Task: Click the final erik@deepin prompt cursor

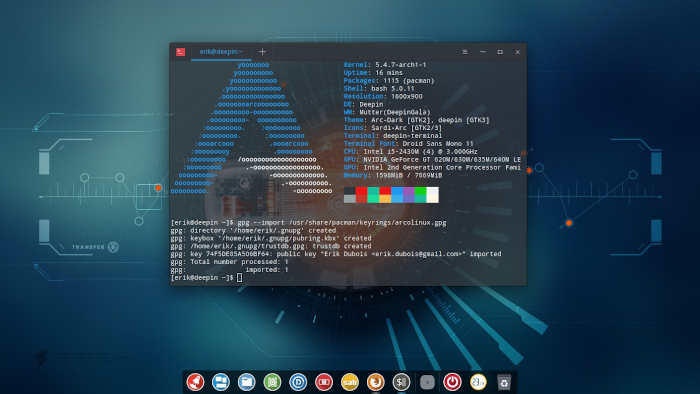Action: [239, 278]
